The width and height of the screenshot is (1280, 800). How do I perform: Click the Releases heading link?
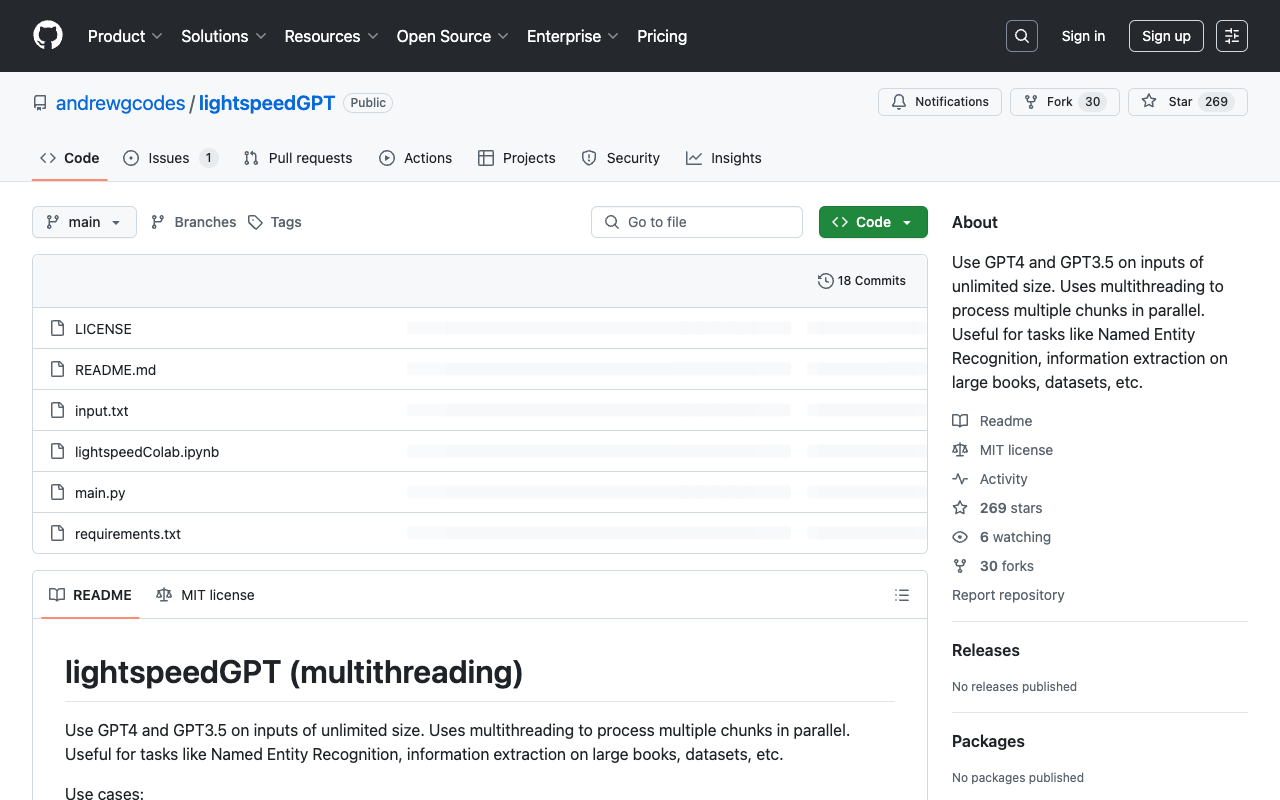(986, 650)
